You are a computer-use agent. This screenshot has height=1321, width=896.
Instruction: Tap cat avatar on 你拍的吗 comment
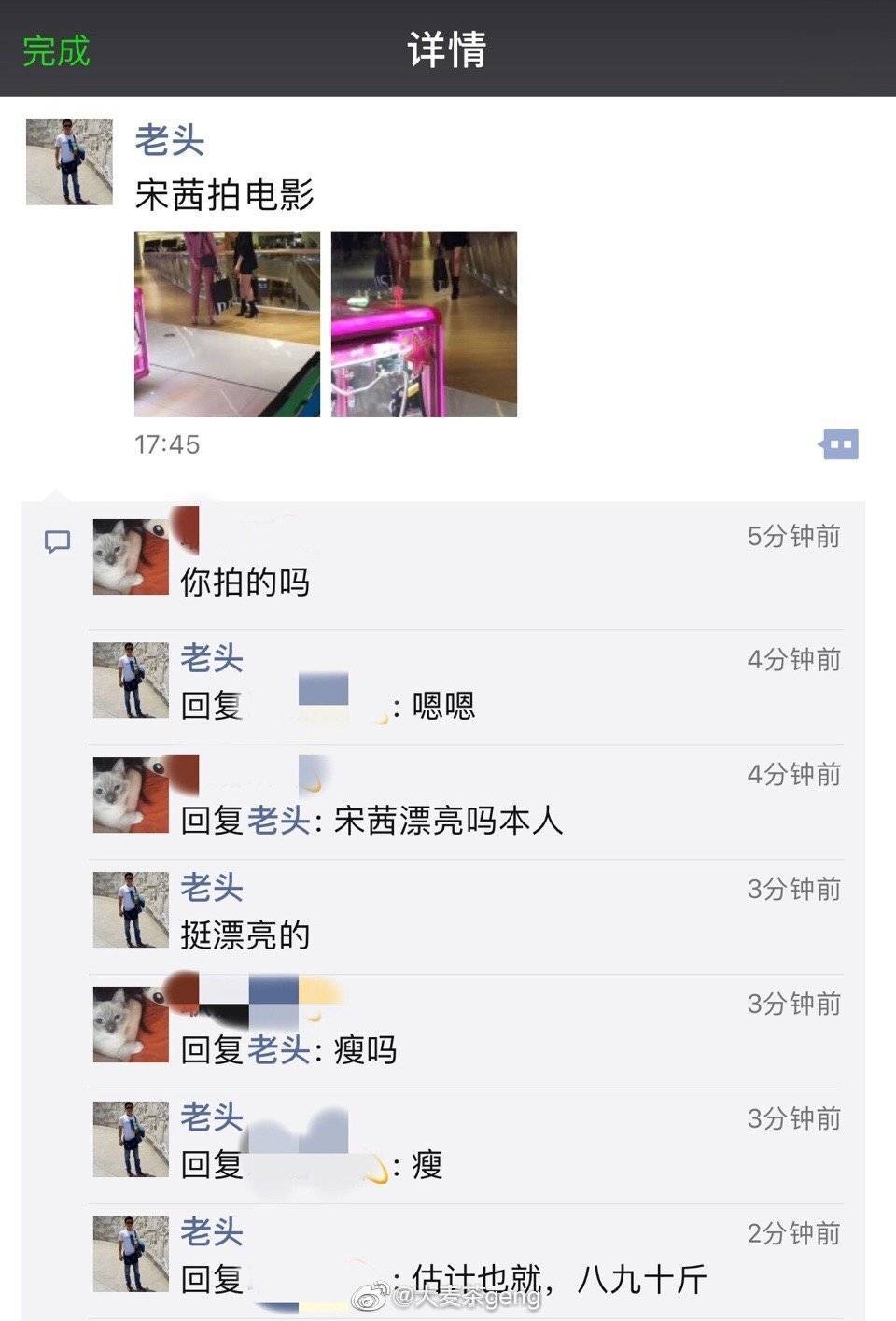click(x=132, y=557)
